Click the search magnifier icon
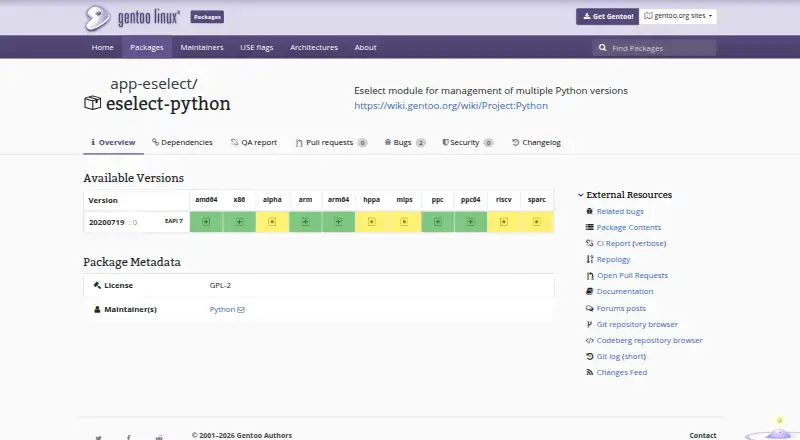Viewport: 800px width, 440px height. pos(603,48)
